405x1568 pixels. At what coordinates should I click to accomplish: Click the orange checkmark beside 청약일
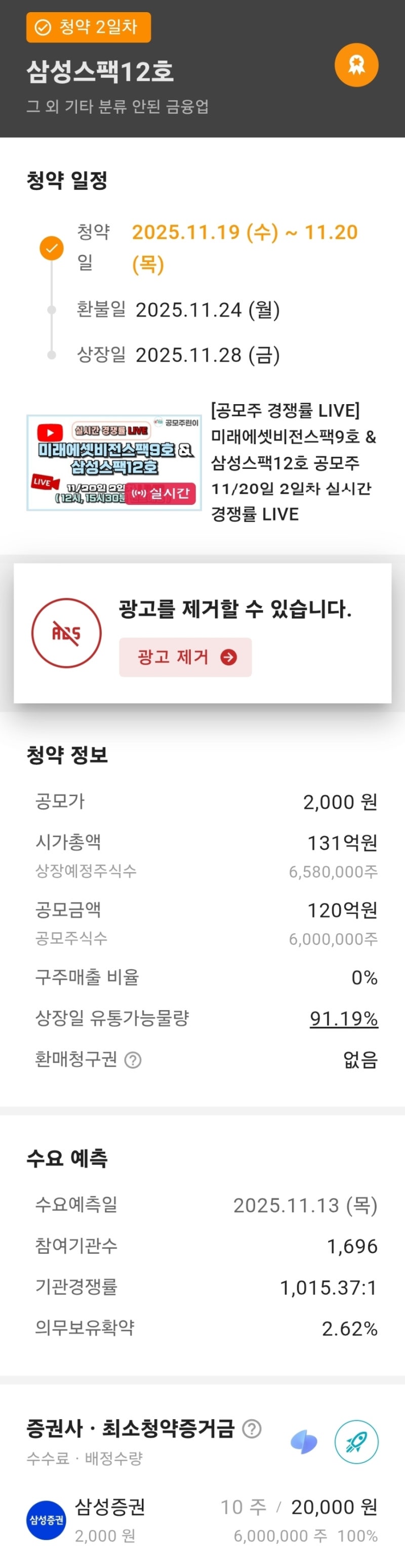(x=52, y=248)
